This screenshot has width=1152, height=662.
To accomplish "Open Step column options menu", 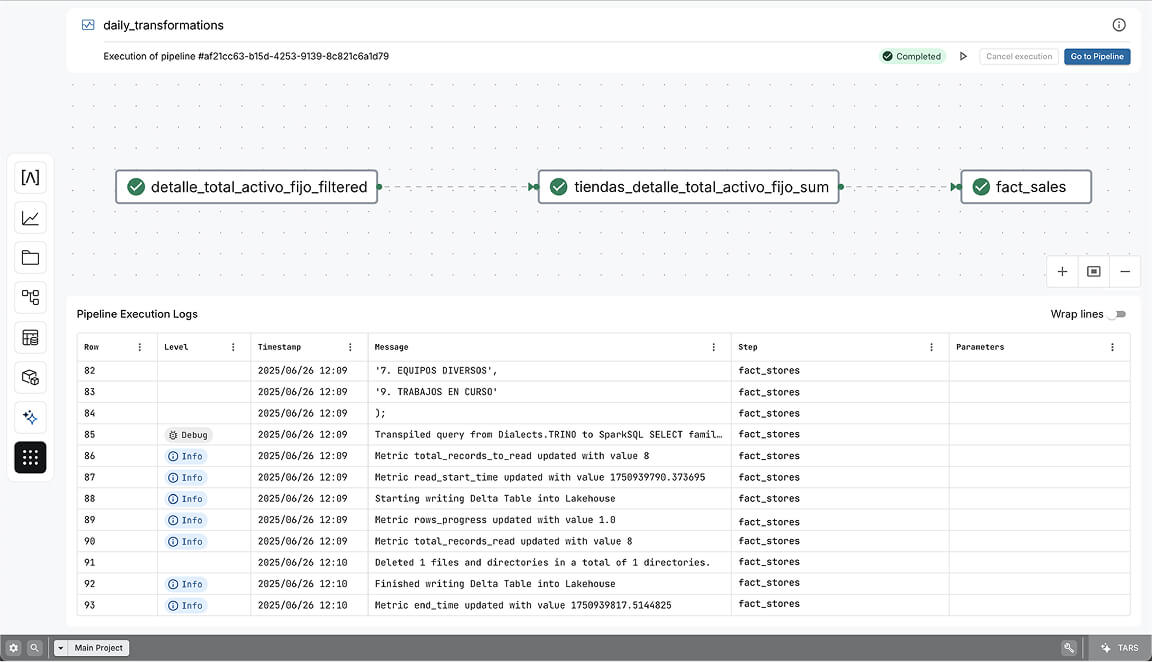I will (x=932, y=348).
